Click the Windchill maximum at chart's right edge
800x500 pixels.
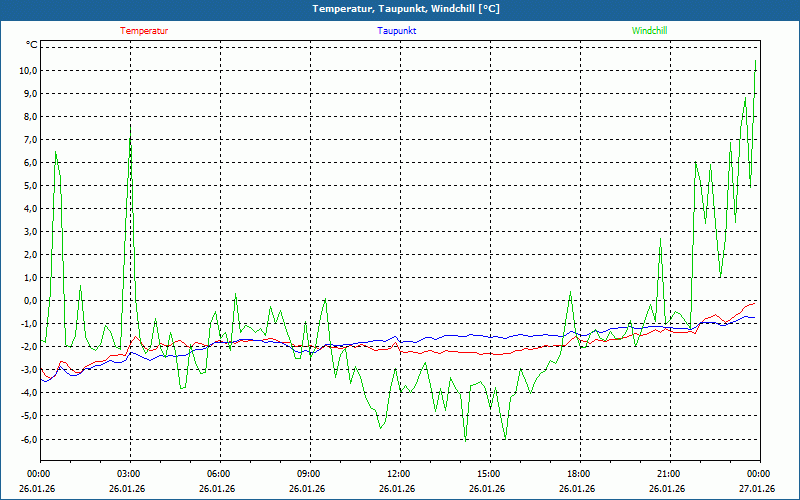pyautogui.click(x=755, y=62)
